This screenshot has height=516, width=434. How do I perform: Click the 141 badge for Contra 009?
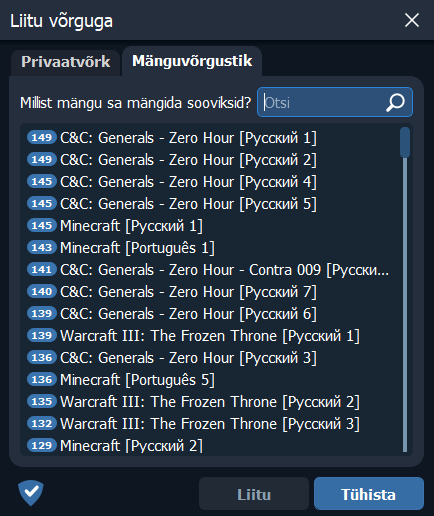click(42, 269)
